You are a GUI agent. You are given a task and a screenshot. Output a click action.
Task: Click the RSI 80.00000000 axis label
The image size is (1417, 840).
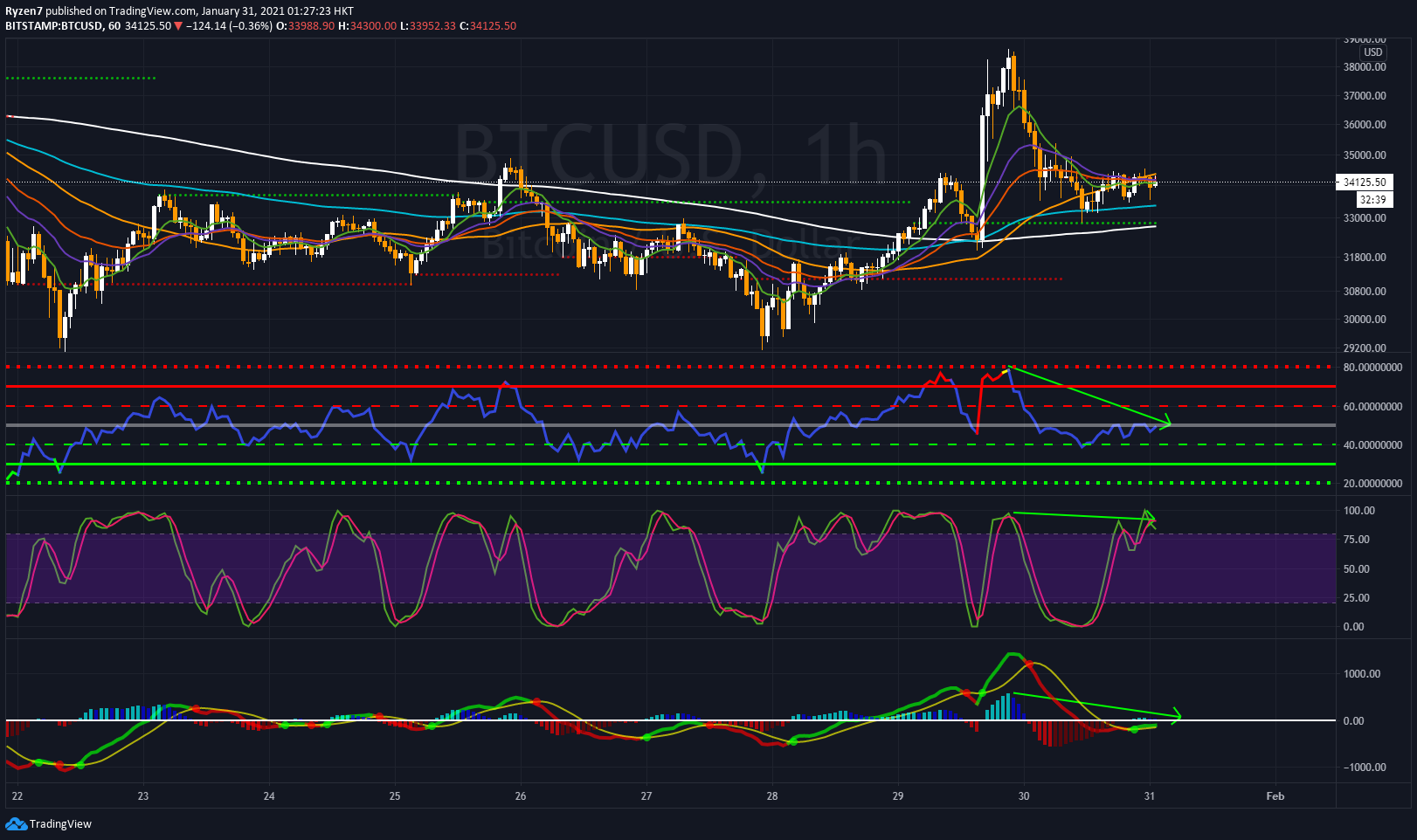[1372, 368]
